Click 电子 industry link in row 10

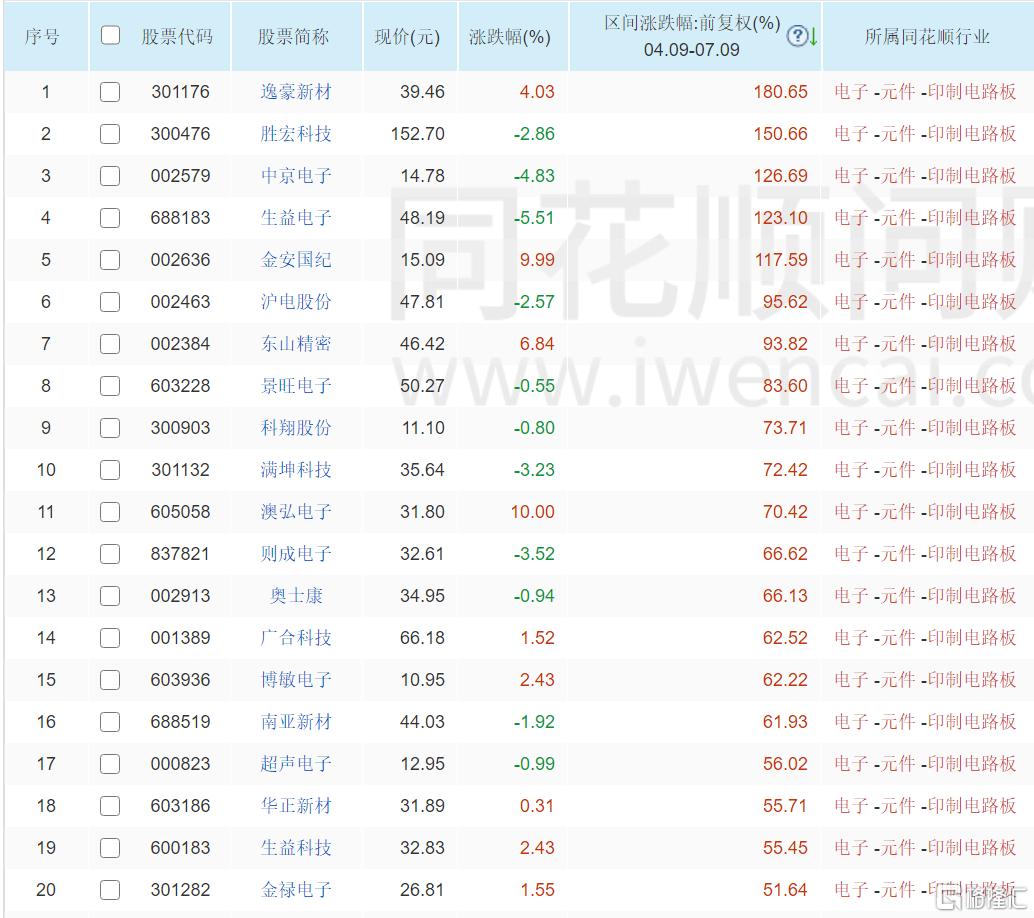pos(851,470)
